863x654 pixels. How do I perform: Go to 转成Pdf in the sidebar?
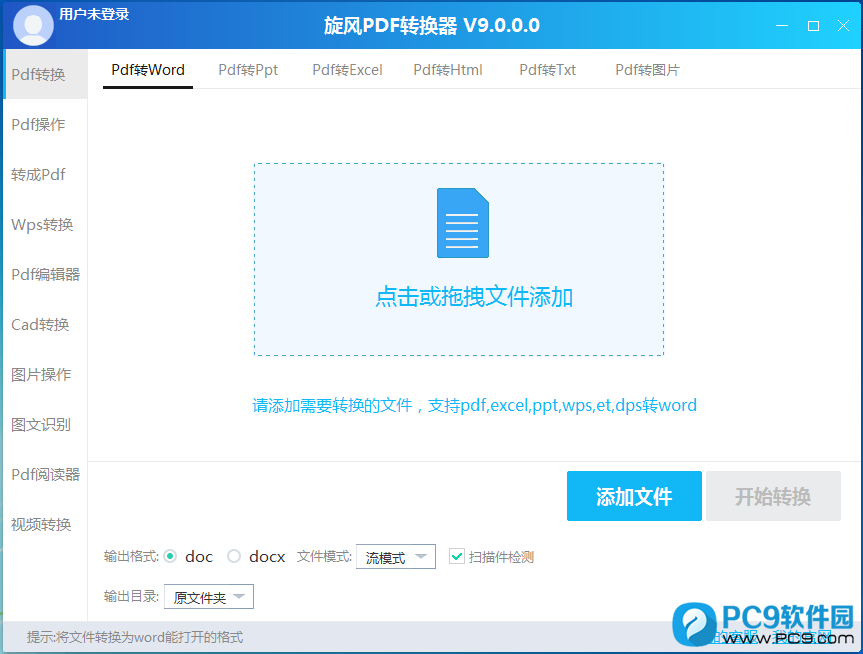click(x=46, y=175)
